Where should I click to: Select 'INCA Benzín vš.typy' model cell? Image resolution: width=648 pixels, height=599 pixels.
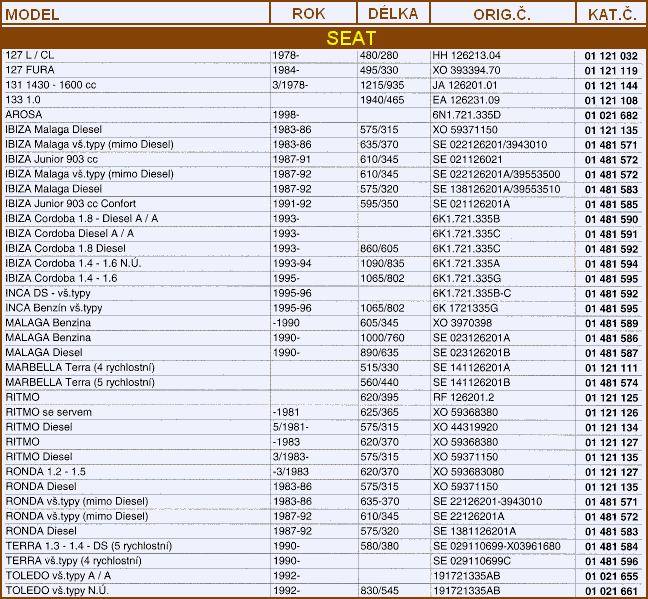pyautogui.click(x=53, y=308)
